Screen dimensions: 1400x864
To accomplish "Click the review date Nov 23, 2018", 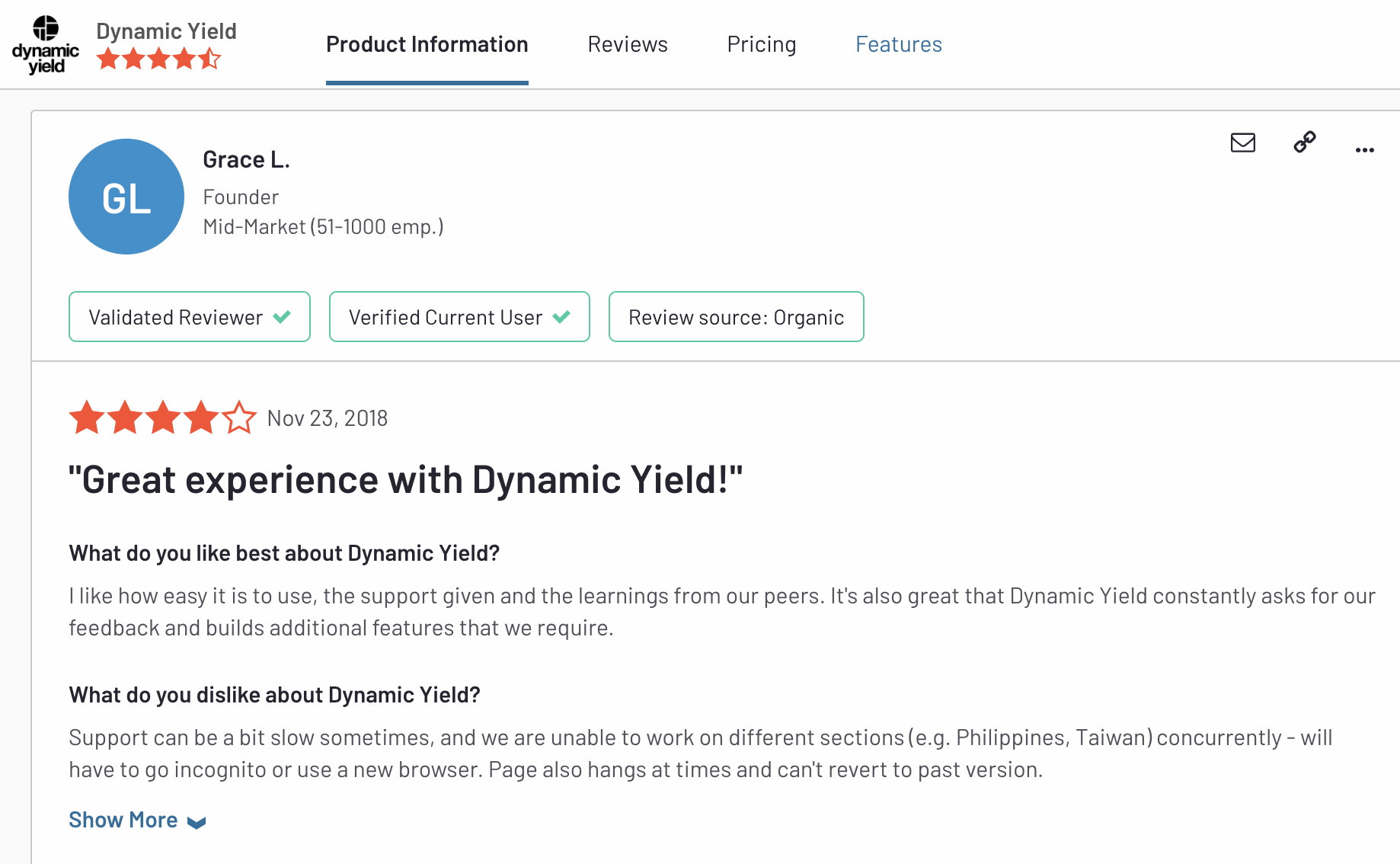I will pyautogui.click(x=328, y=418).
